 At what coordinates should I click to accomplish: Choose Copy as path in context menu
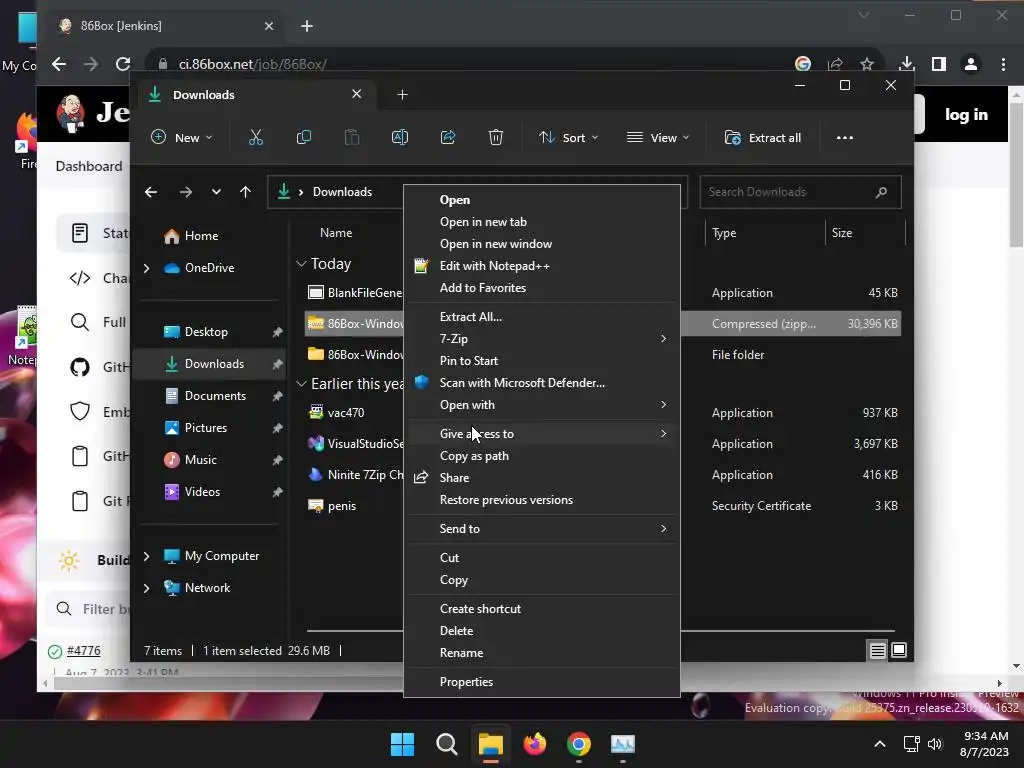point(474,456)
